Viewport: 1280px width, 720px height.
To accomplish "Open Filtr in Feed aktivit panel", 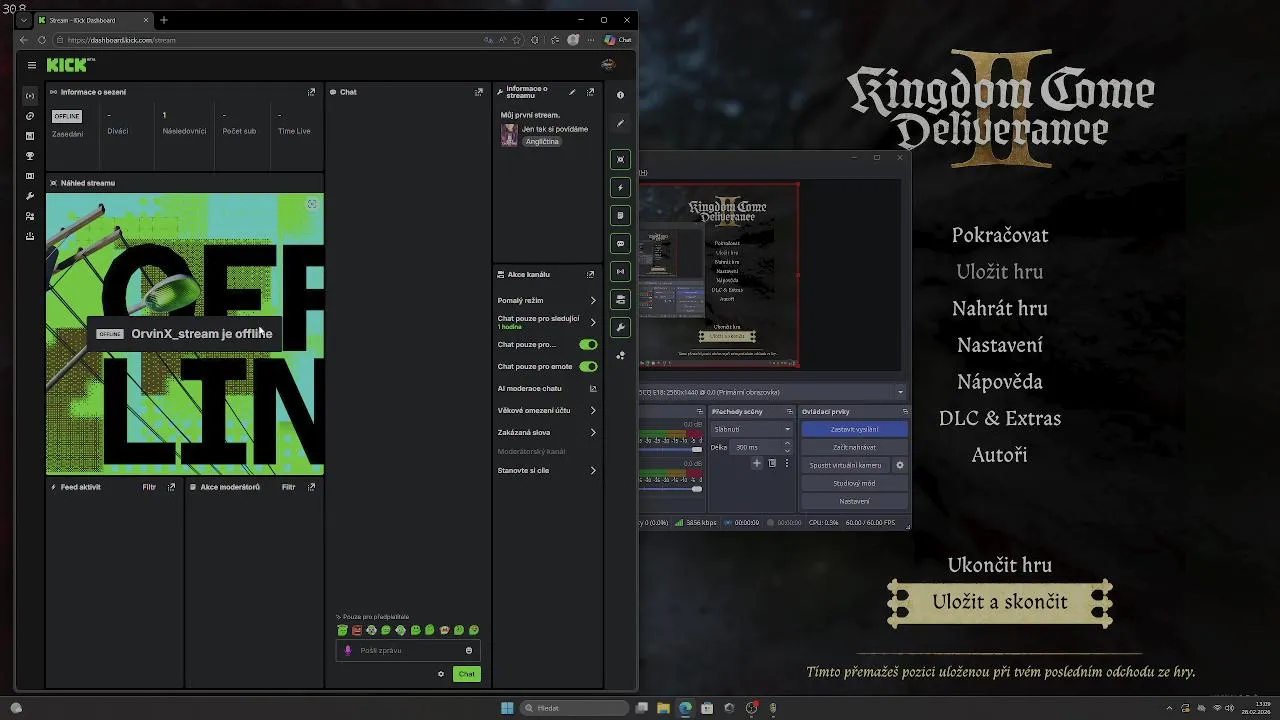I will pos(149,487).
